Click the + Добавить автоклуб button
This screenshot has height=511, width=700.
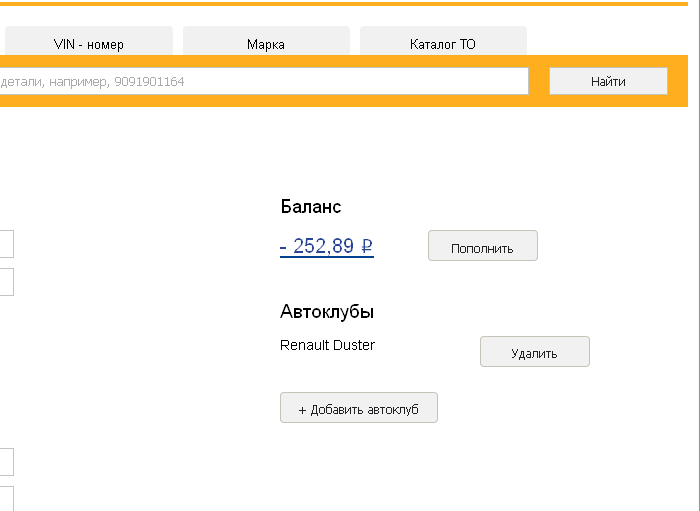(358, 408)
